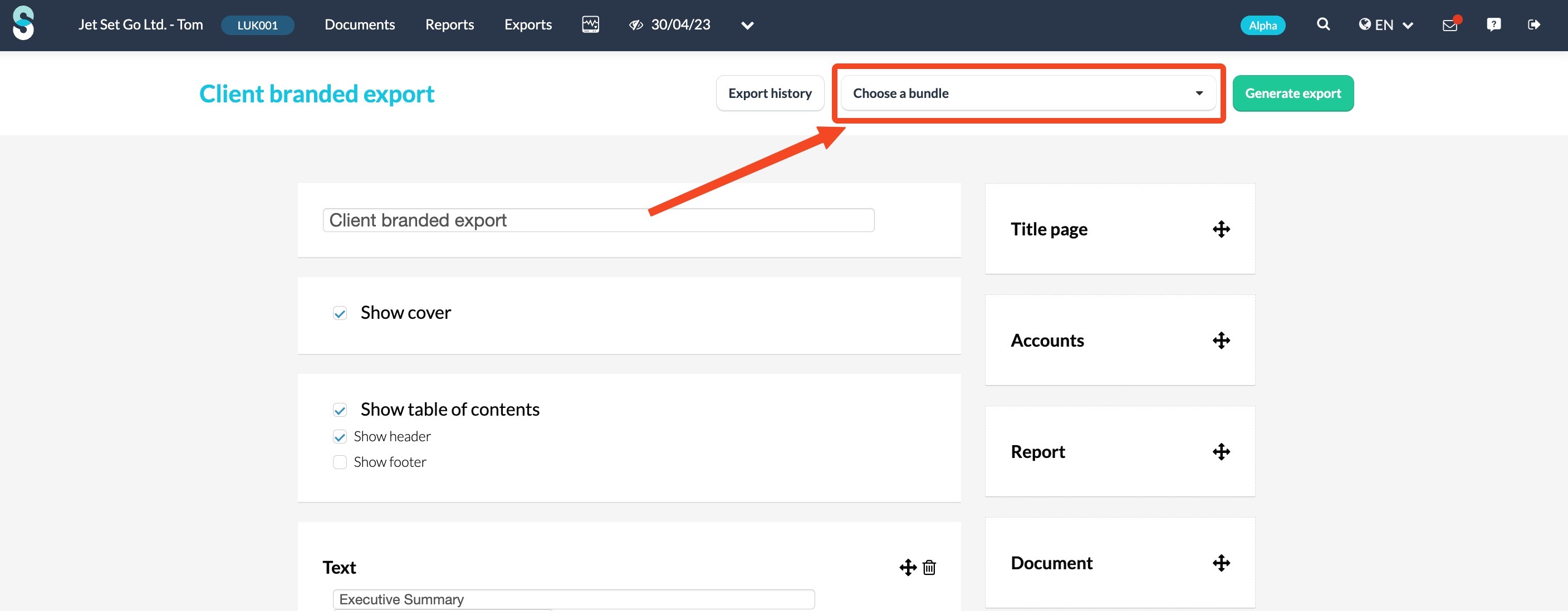
Task: Expand the EN language selector
Action: (x=1385, y=25)
